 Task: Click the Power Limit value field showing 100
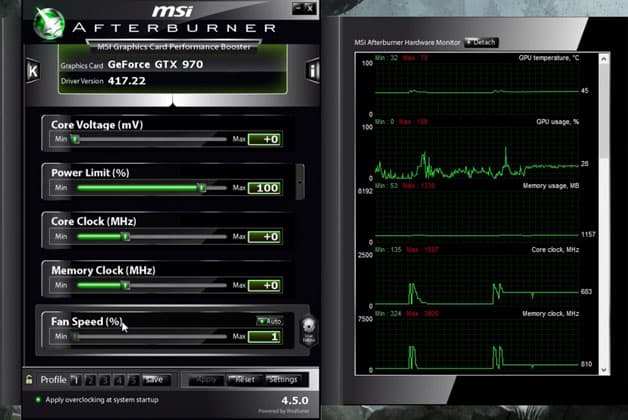pyautogui.click(x=264, y=188)
